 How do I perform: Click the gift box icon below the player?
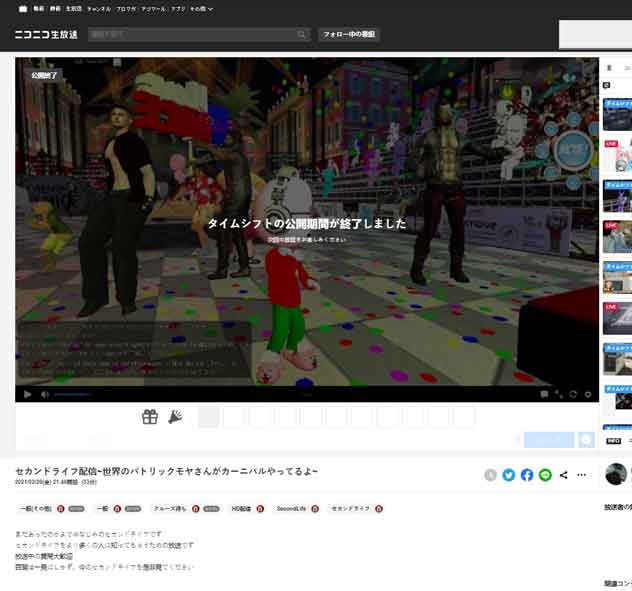point(150,417)
